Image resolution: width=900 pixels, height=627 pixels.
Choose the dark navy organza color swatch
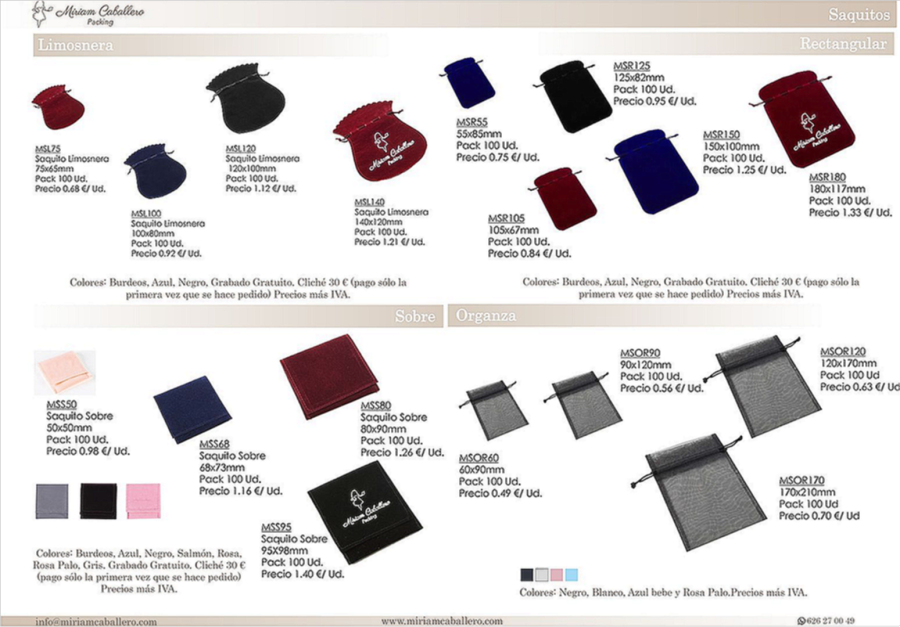point(526,575)
